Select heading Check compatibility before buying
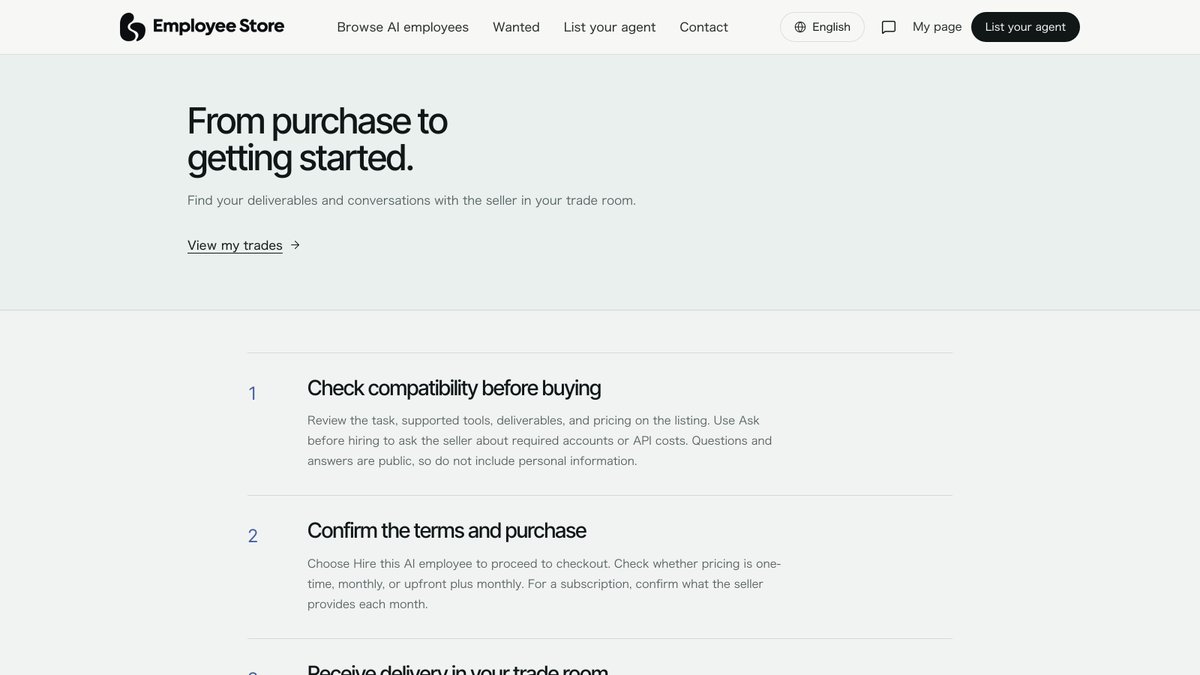Screen dimensions: 1200x675 (x=454, y=388)
